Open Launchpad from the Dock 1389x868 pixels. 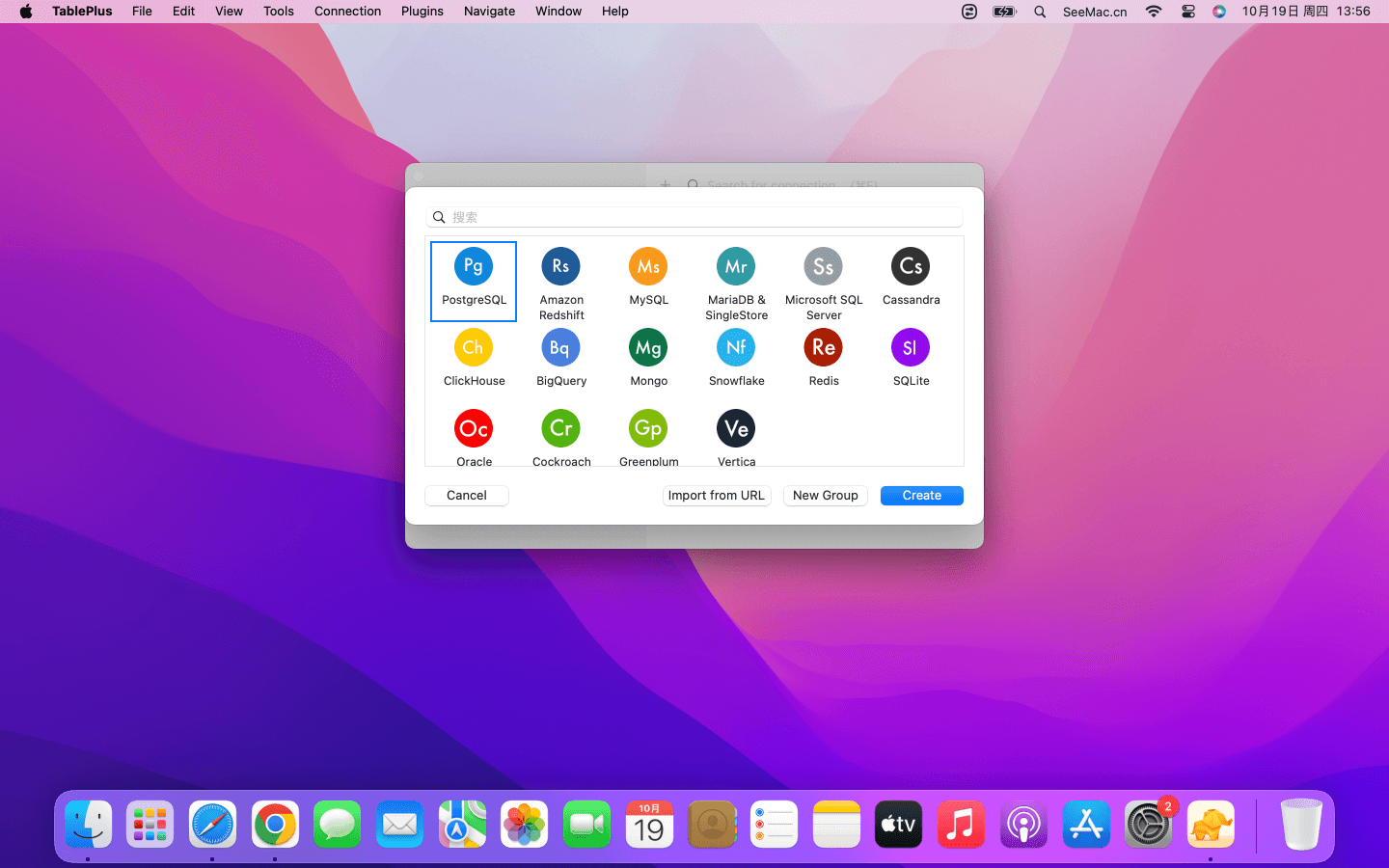point(150,825)
